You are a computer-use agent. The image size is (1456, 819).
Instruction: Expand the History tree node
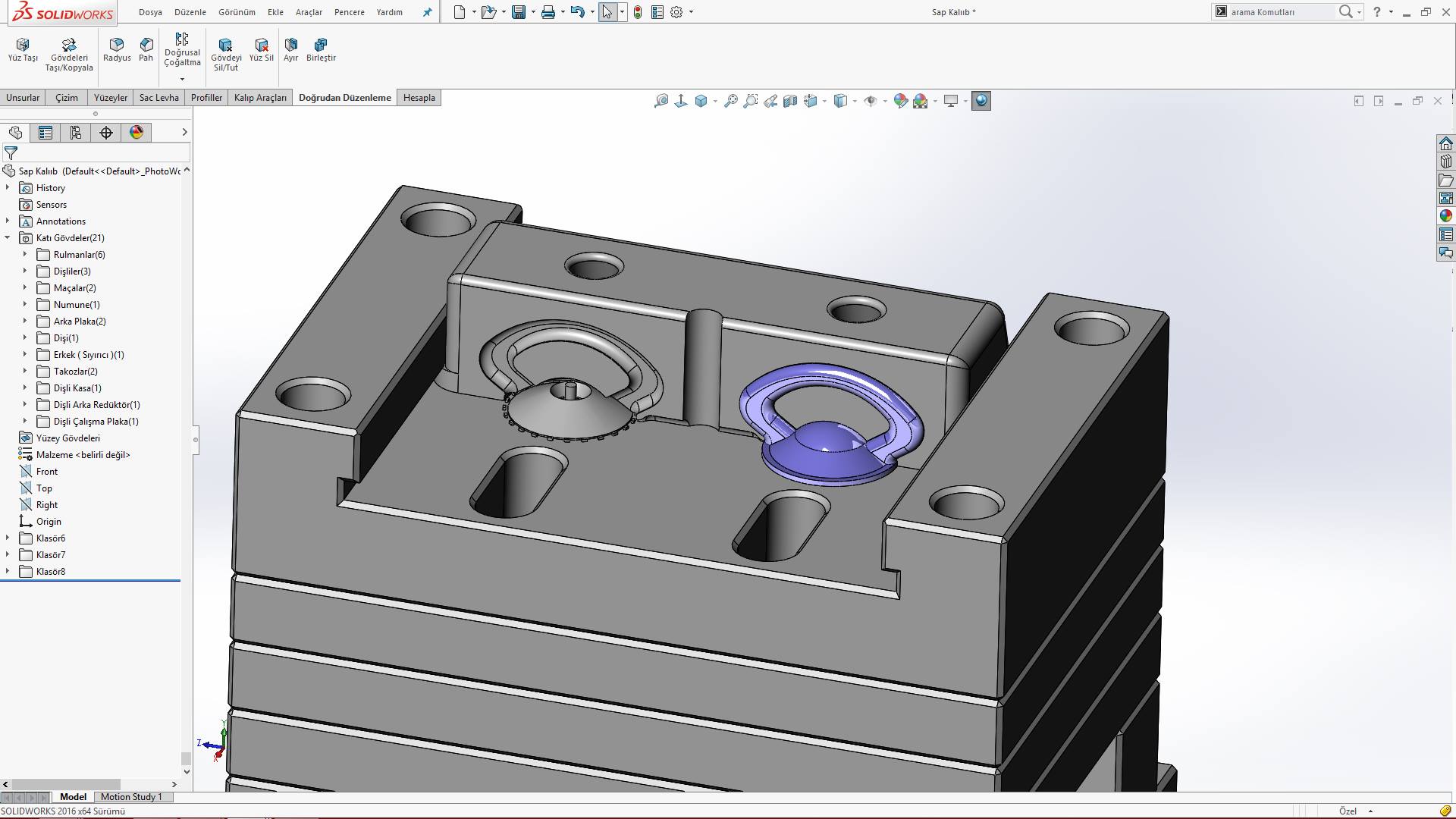(x=8, y=187)
